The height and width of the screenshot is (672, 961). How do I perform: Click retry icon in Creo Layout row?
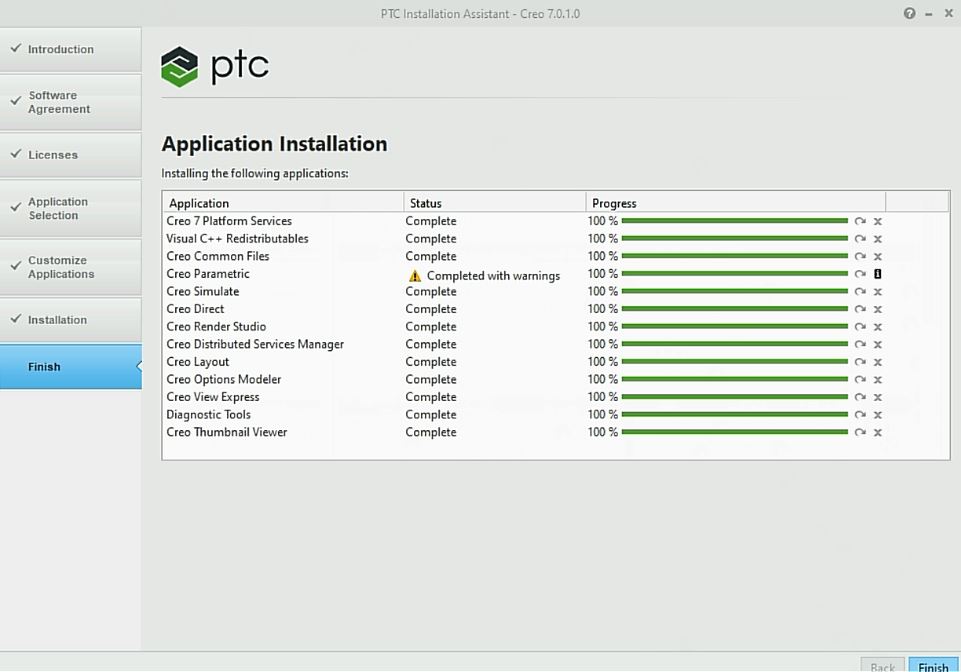pos(860,362)
